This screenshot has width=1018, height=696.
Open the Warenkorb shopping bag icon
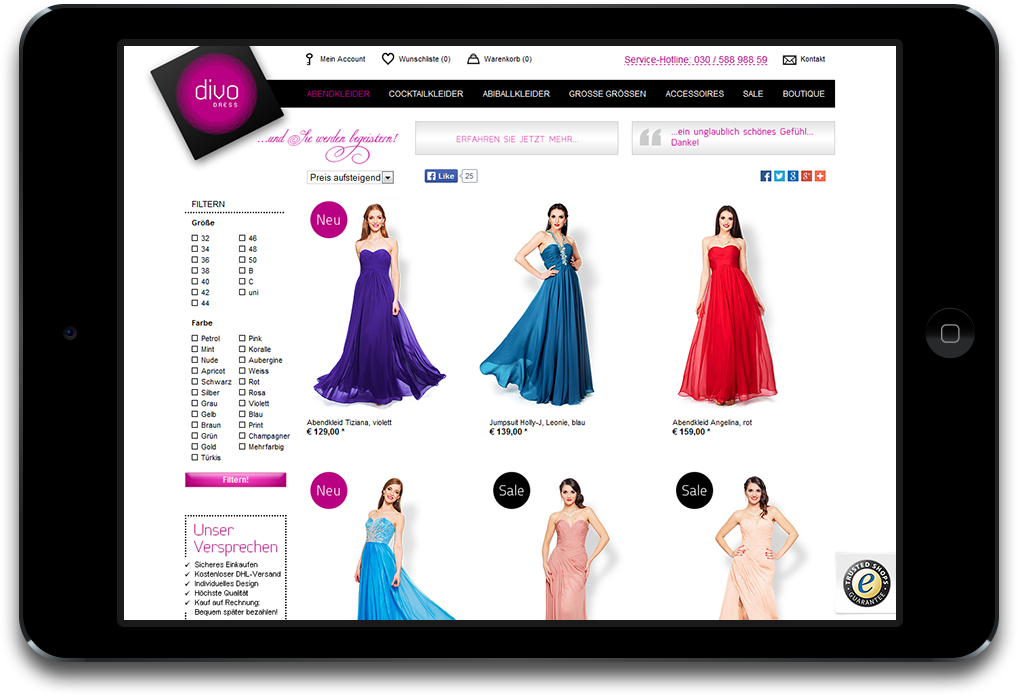tap(473, 59)
